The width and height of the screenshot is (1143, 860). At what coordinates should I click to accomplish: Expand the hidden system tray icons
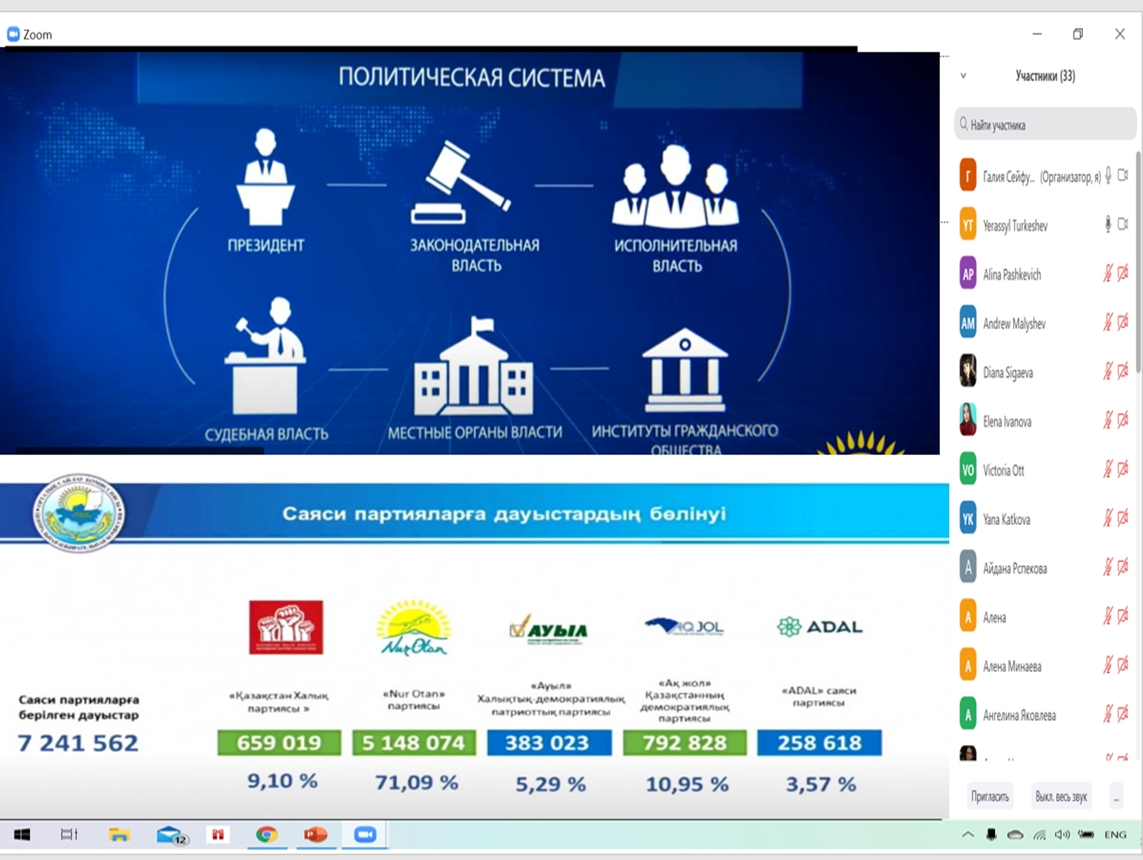(967, 834)
